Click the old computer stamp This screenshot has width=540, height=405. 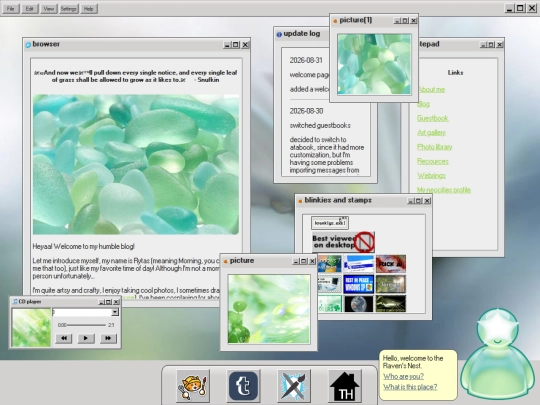pyautogui.click(x=330, y=284)
